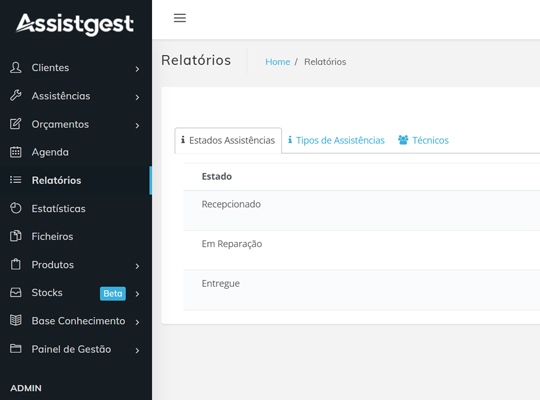
Task: Click the Técnicos group icon
Action: pos(403,140)
